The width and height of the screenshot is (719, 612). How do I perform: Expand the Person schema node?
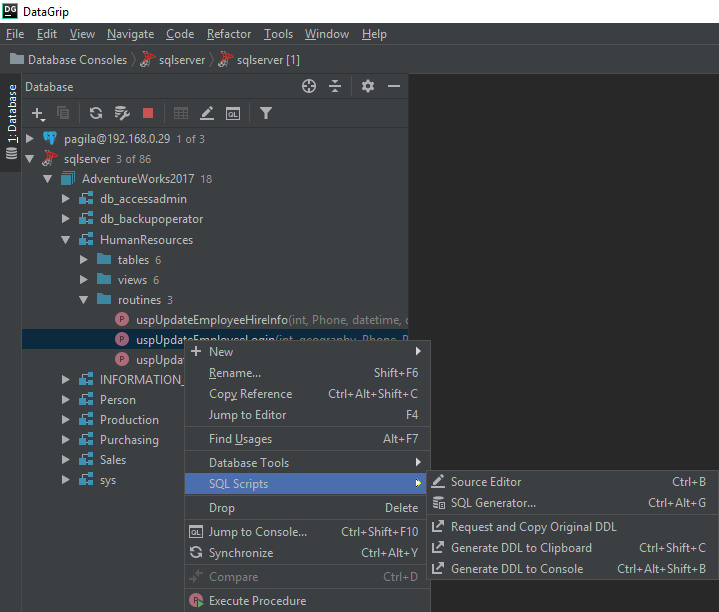66,400
